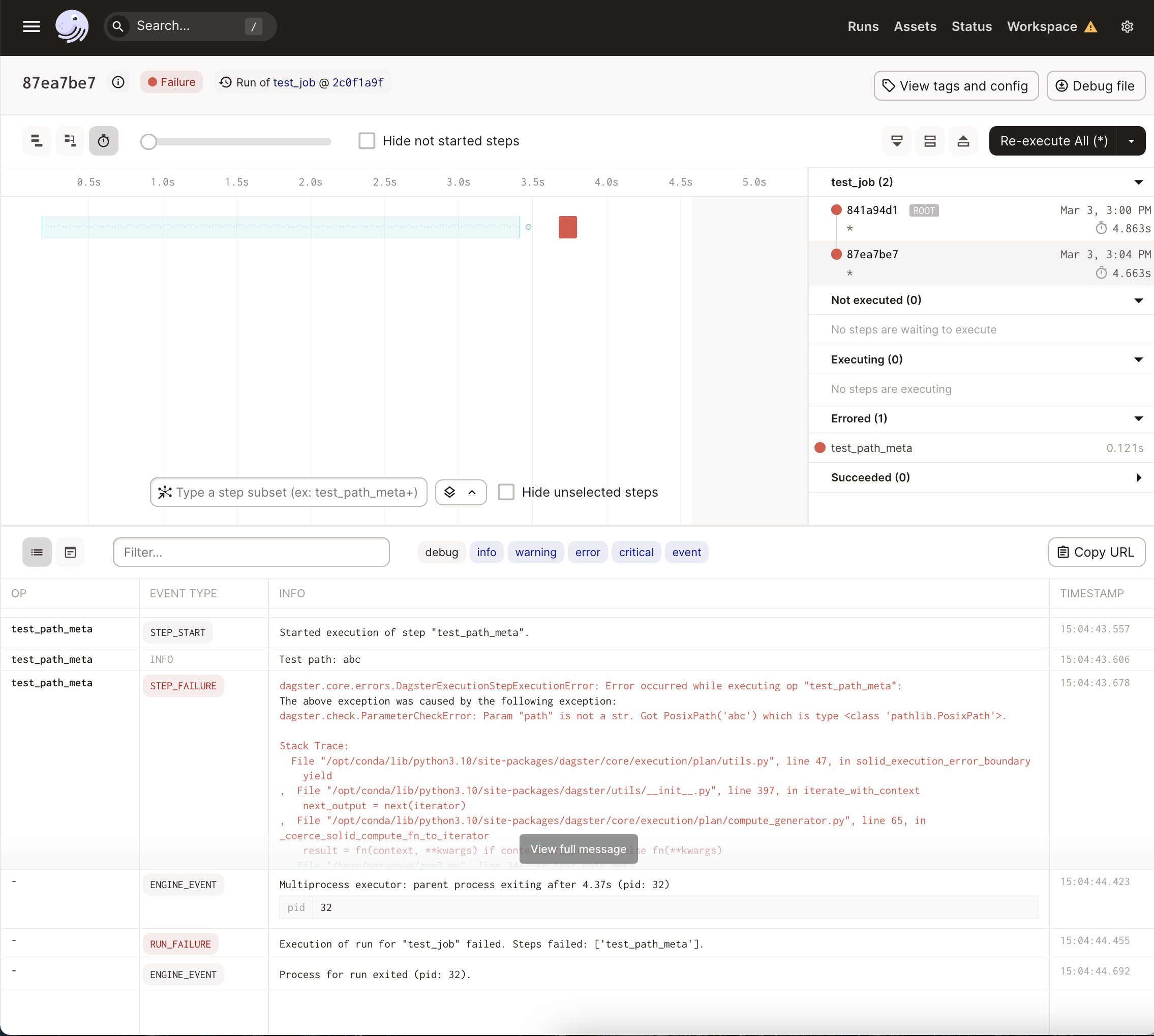Toggle the debug log level filter
Screen dimensions: 1154x1036
(441, 552)
